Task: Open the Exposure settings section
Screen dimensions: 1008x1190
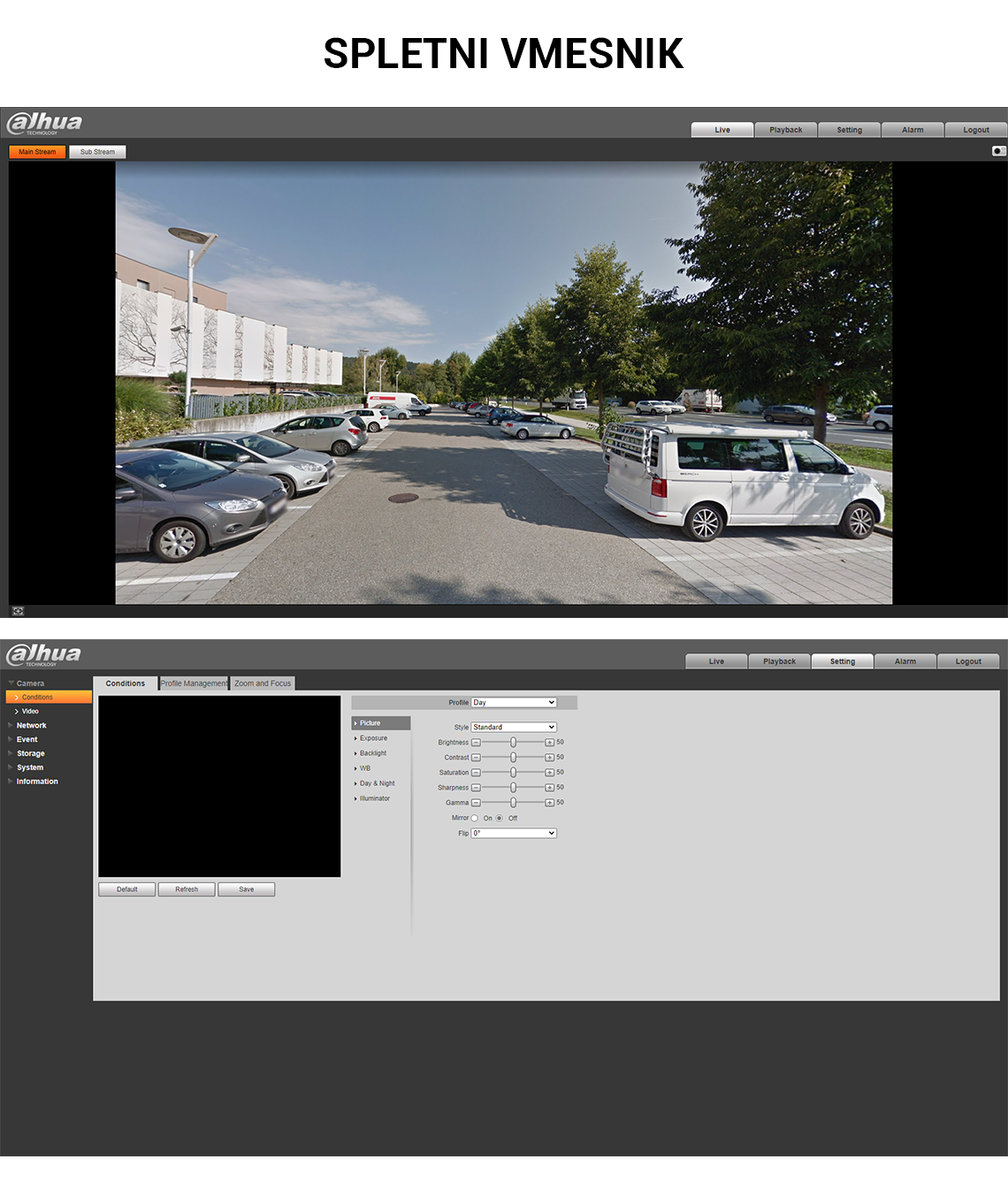Action: click(x=373, y=738)
